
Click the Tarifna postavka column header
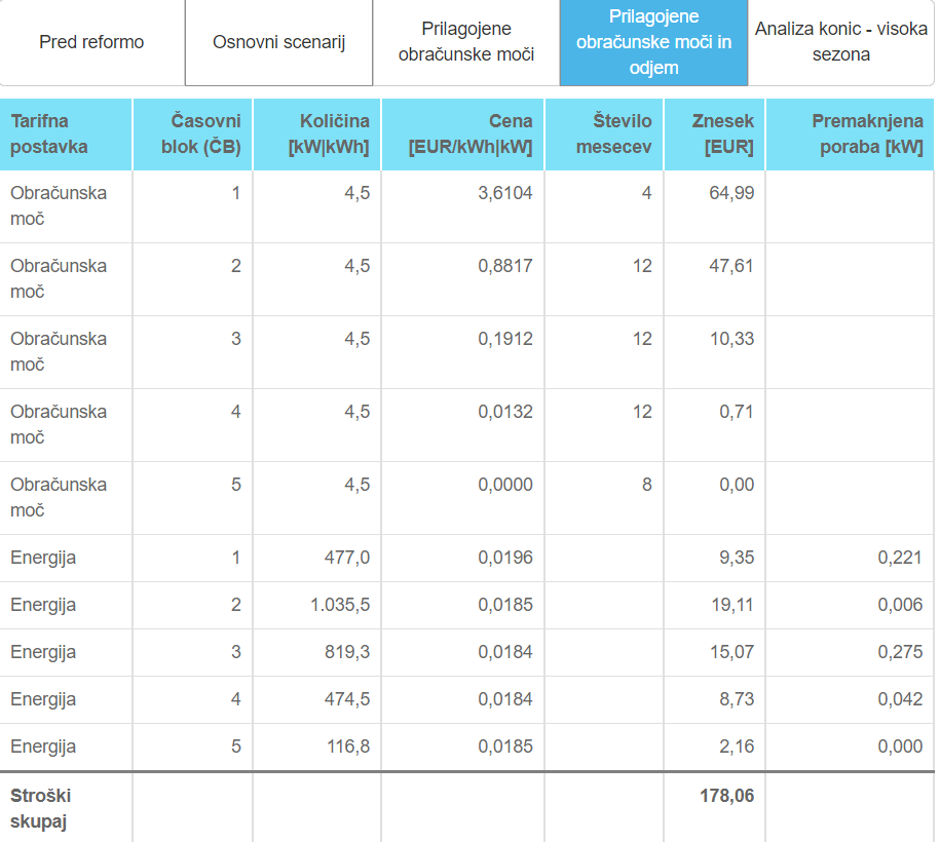pos(49,134)
